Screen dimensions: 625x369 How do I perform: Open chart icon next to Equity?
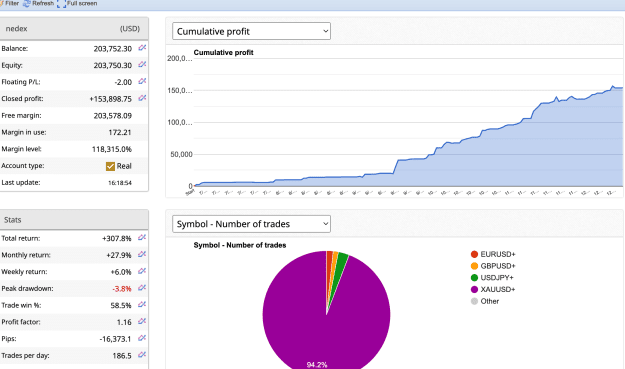point(142,65)
